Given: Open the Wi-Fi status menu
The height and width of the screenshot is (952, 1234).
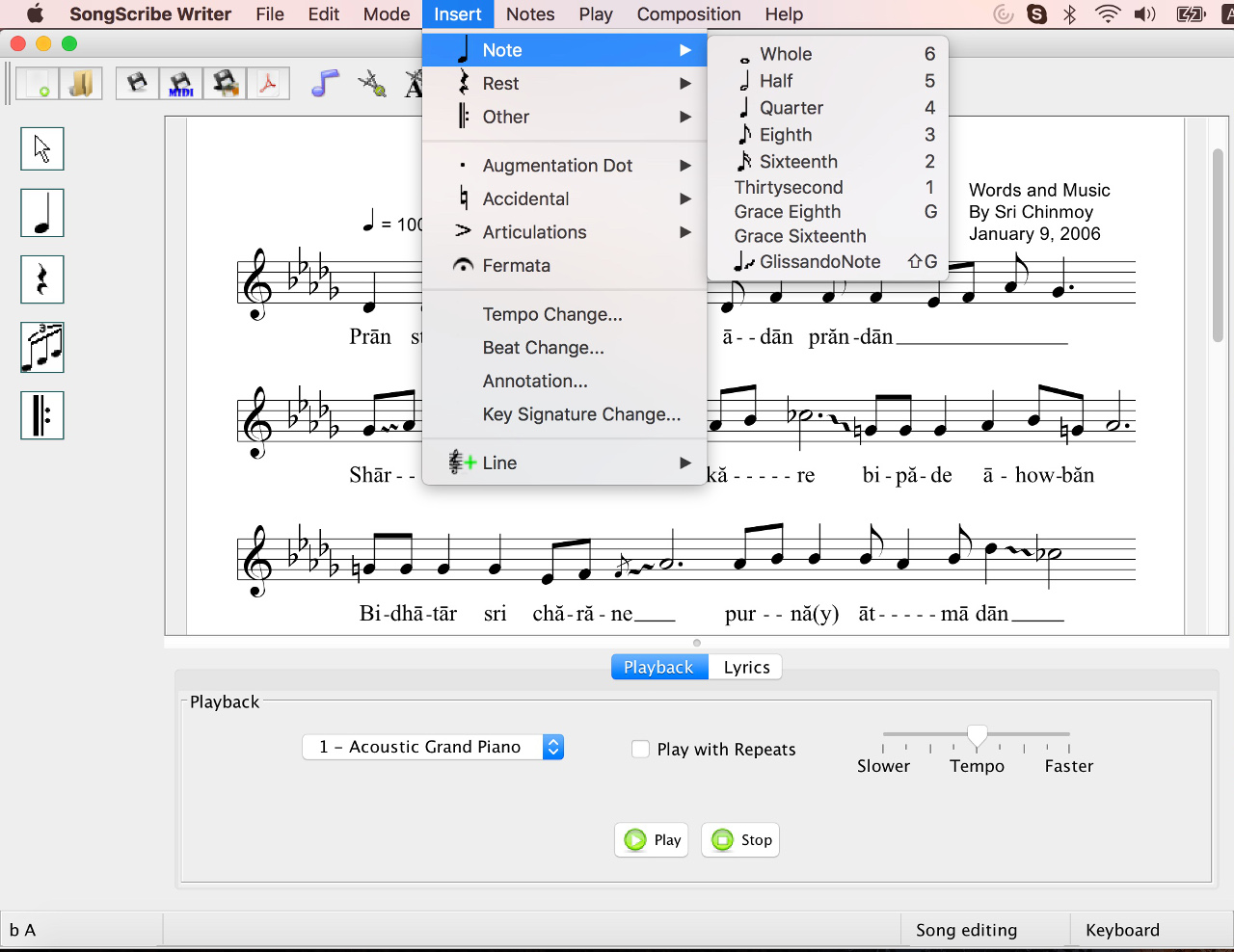Looking at the screenshot, I should 1108,14.
